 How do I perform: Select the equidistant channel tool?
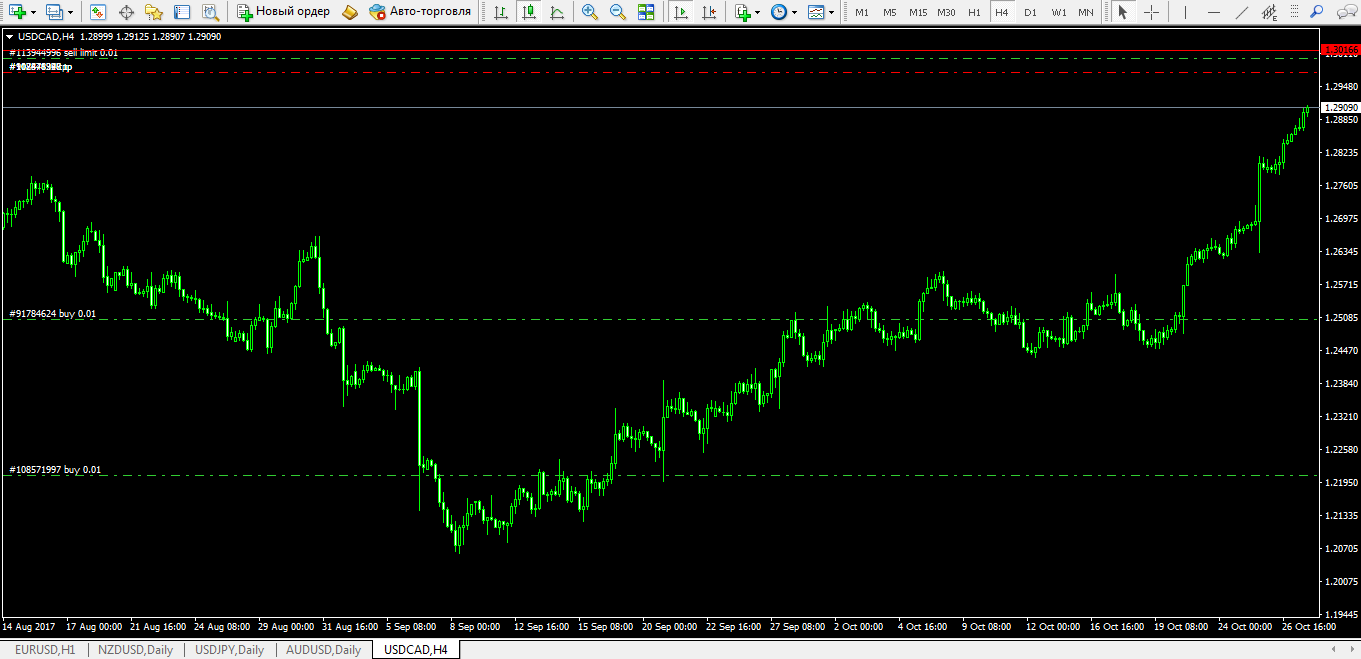tap(1270, 12)
